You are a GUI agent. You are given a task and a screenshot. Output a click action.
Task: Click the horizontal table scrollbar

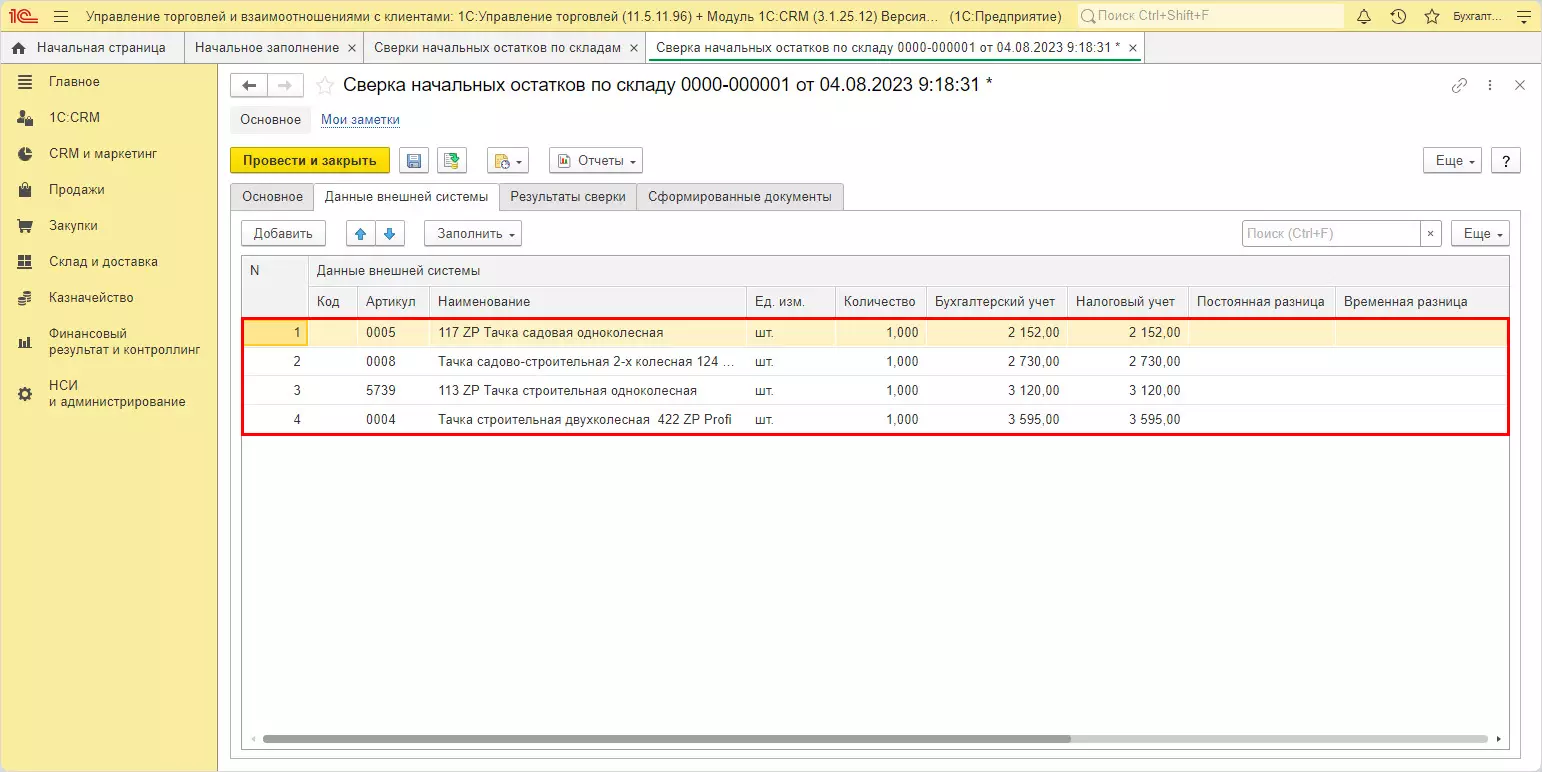(x=666, y=739)
